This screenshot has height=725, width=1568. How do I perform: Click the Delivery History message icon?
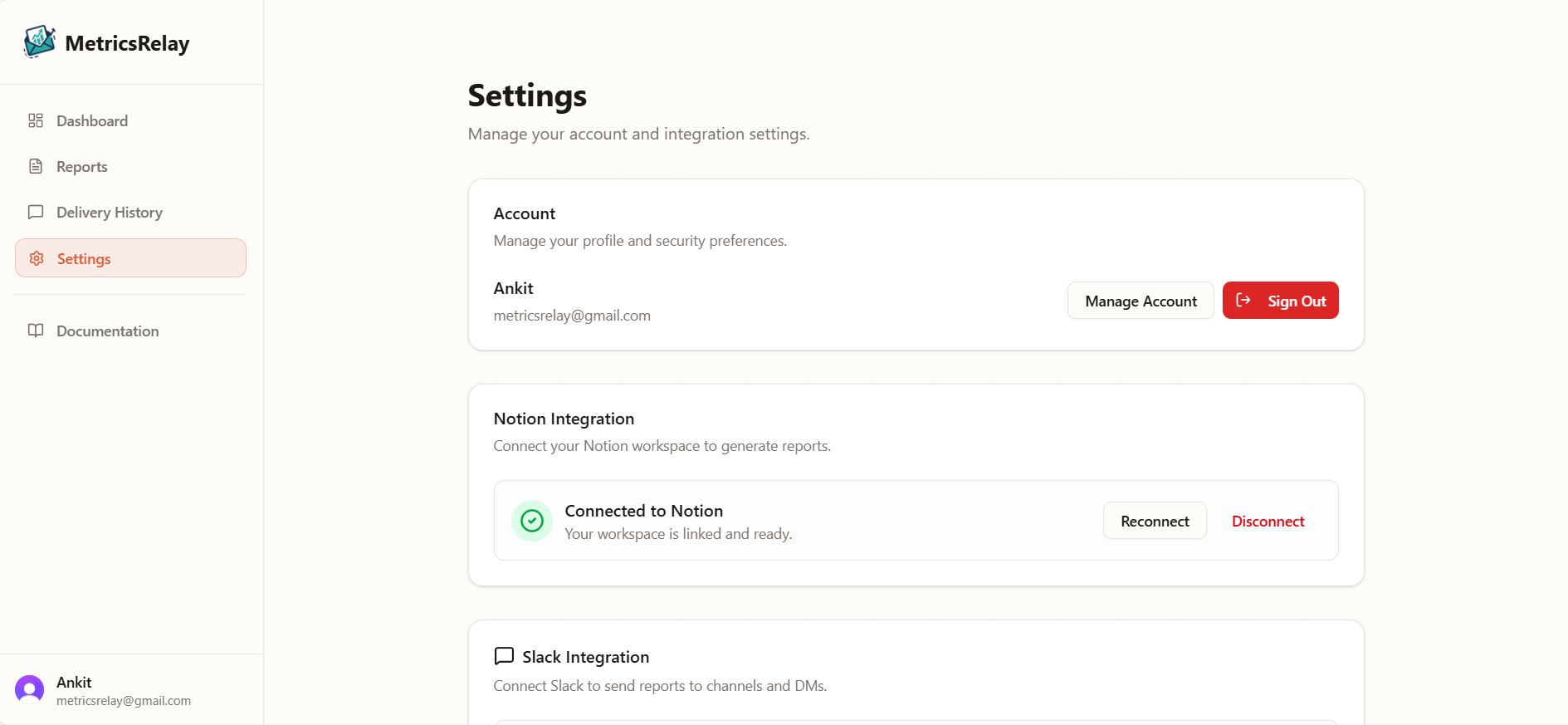36,212
